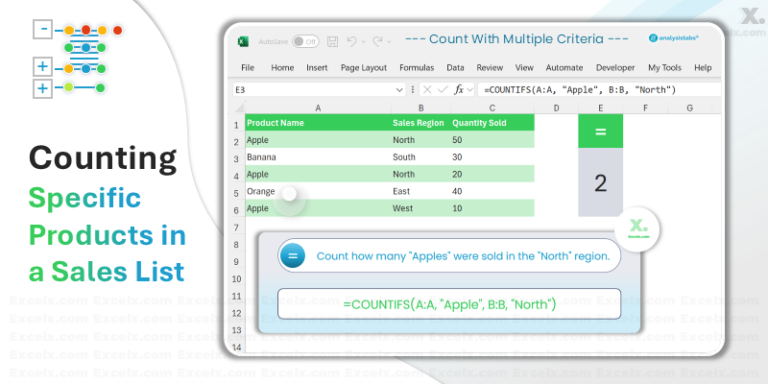The image size is (768, 384).
Task: Switch to the Insert tab
Action: click(317, 68)
